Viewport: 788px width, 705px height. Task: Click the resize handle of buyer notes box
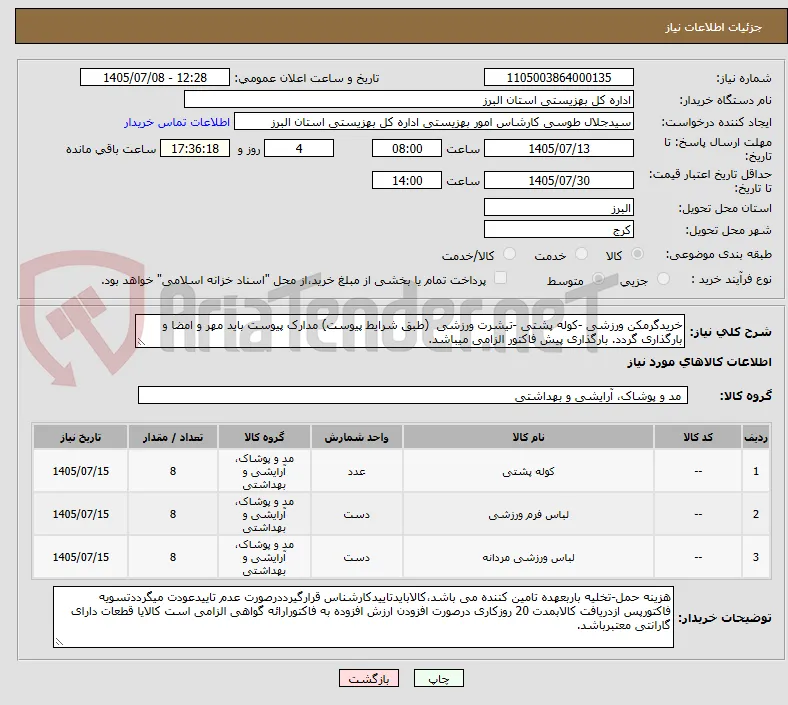click(59, 642)
